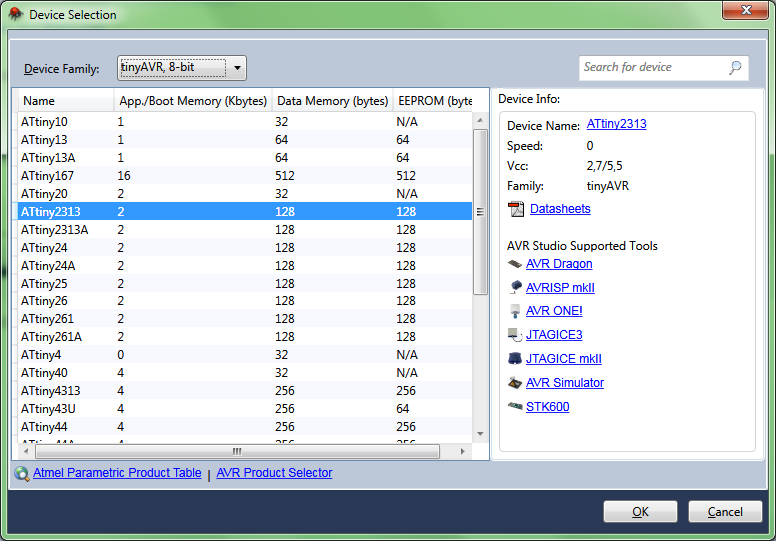Select the ATtiny13 row

245,140
